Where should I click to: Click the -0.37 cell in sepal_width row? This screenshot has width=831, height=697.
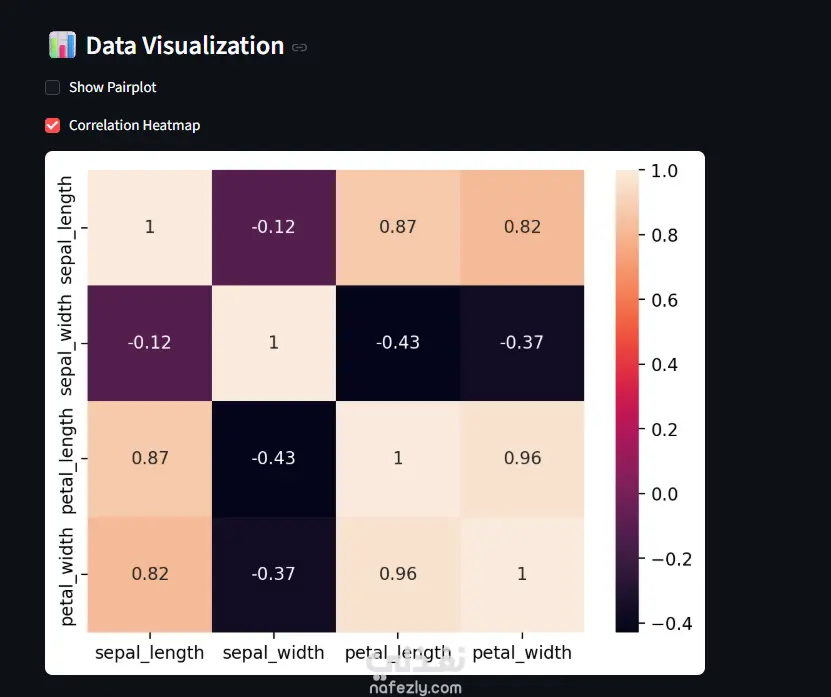pos(522,343)
